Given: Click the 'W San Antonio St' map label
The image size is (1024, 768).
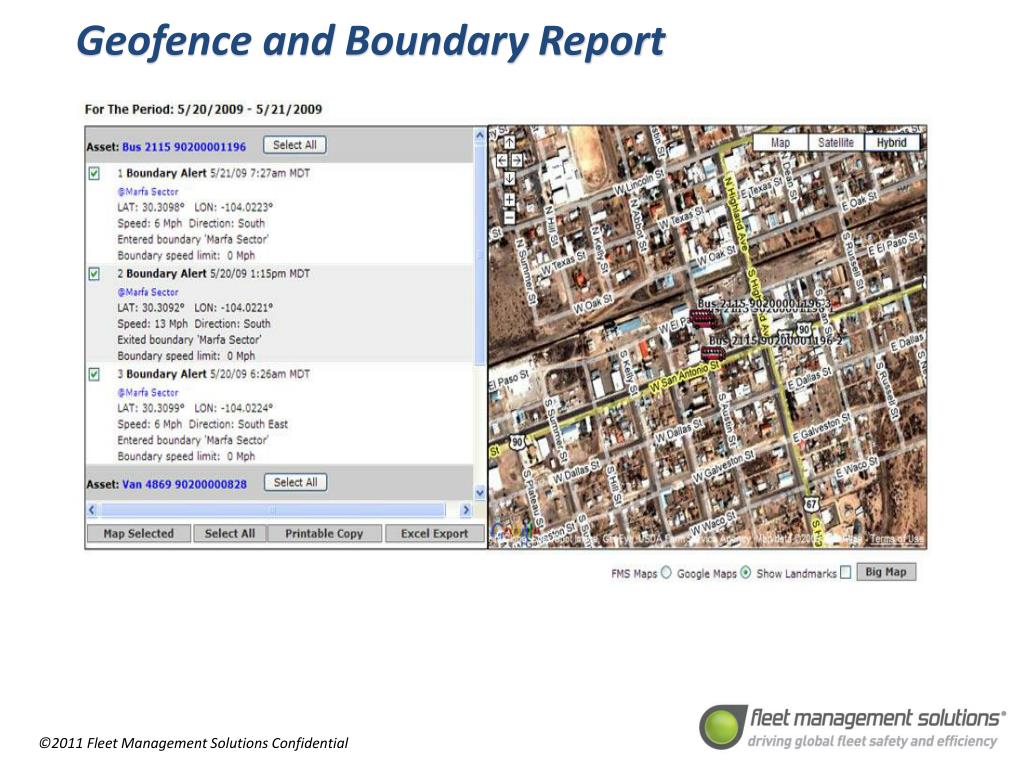Looking at the screenshot, I should click(x=683, y=378).
